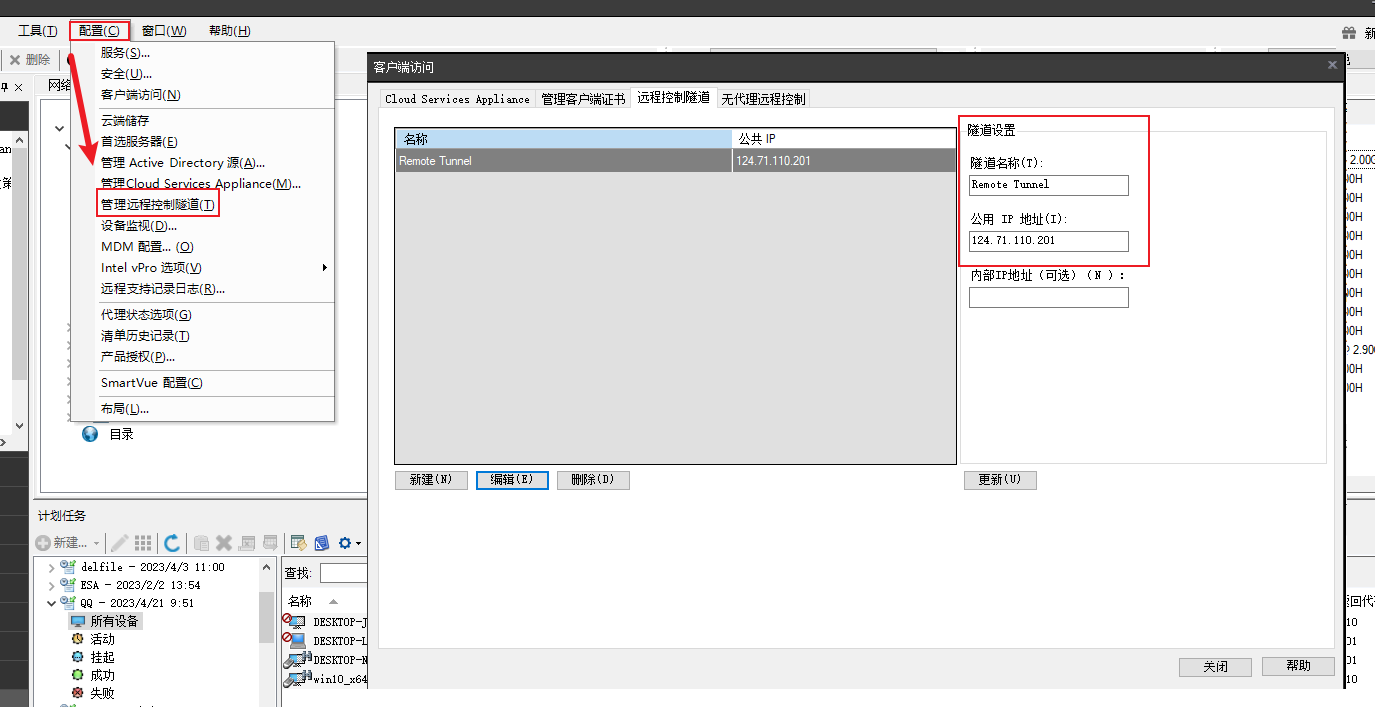Click the pencil edit icon in scheduled tasks toolbar
Image resolution: width=1375 pixels, height=707 pixels.
[120, 543]
